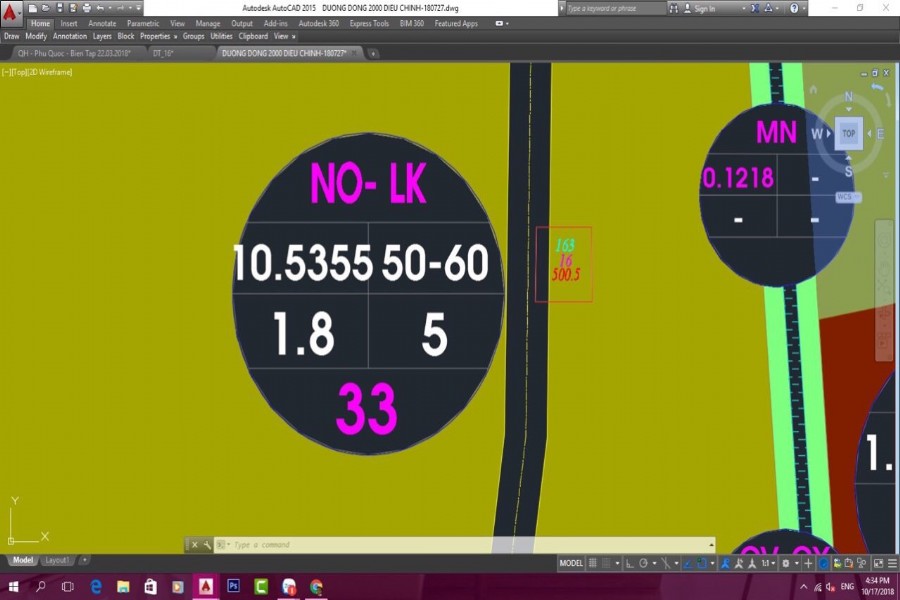Click the Help question mark icon

pyautogui.click(x=793, y=8)
